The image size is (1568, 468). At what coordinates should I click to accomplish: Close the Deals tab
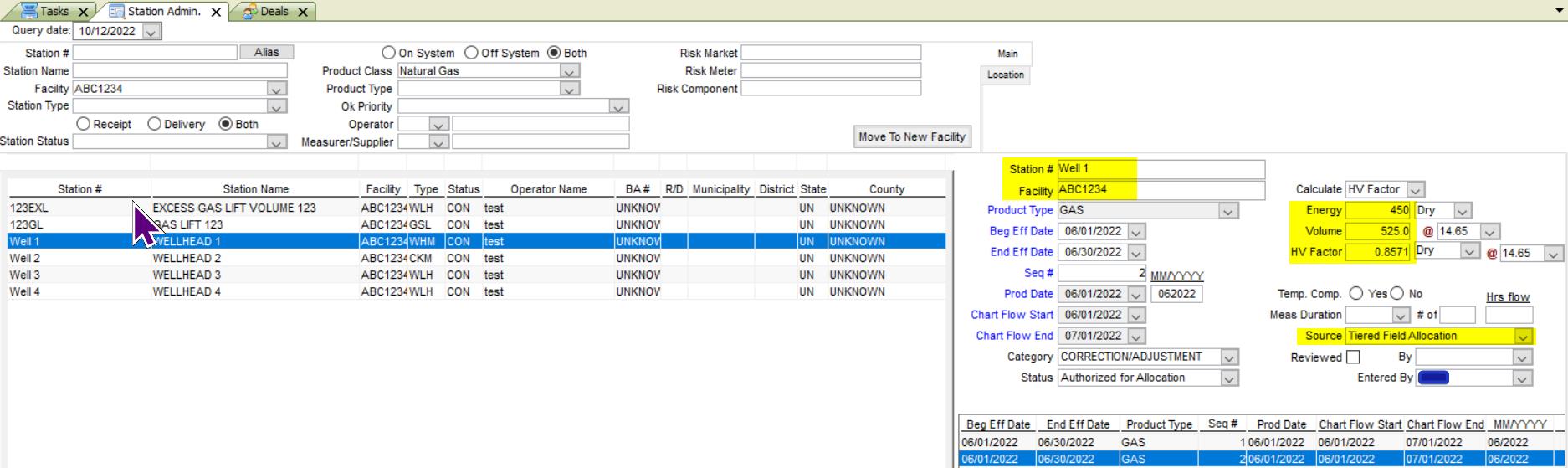(303, 12)
